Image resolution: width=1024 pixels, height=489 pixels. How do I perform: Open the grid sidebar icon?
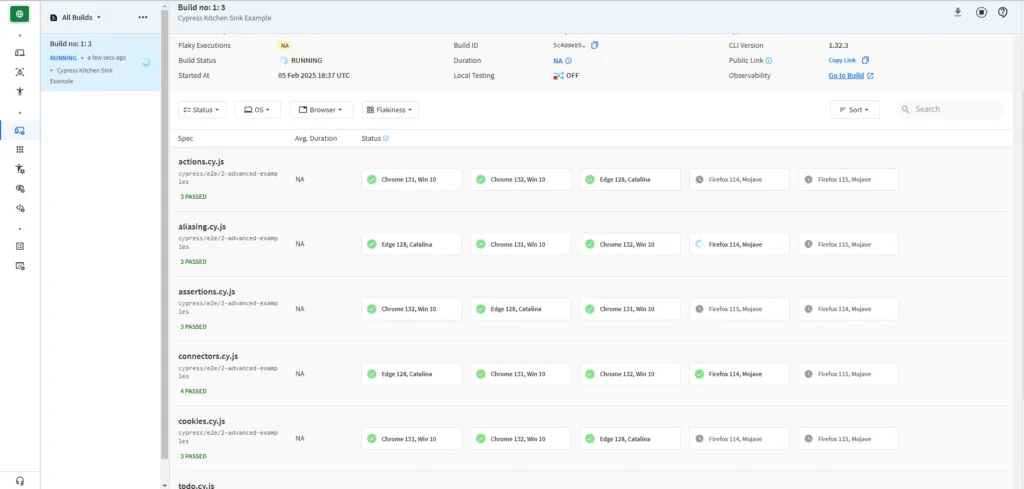pos(20,150)
